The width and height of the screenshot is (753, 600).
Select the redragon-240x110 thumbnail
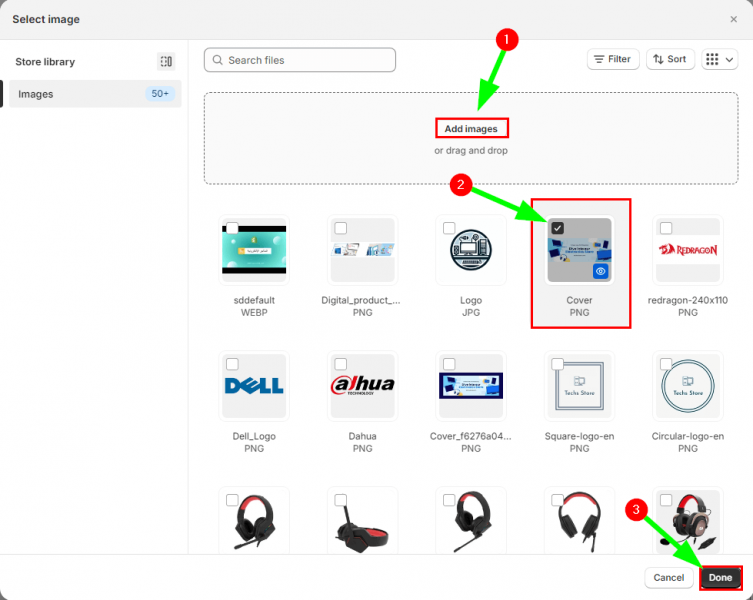(687, 251)
